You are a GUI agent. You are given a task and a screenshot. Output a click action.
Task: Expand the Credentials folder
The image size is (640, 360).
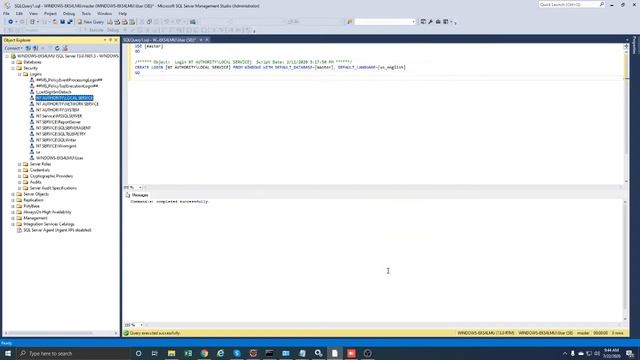click(19, 170)
